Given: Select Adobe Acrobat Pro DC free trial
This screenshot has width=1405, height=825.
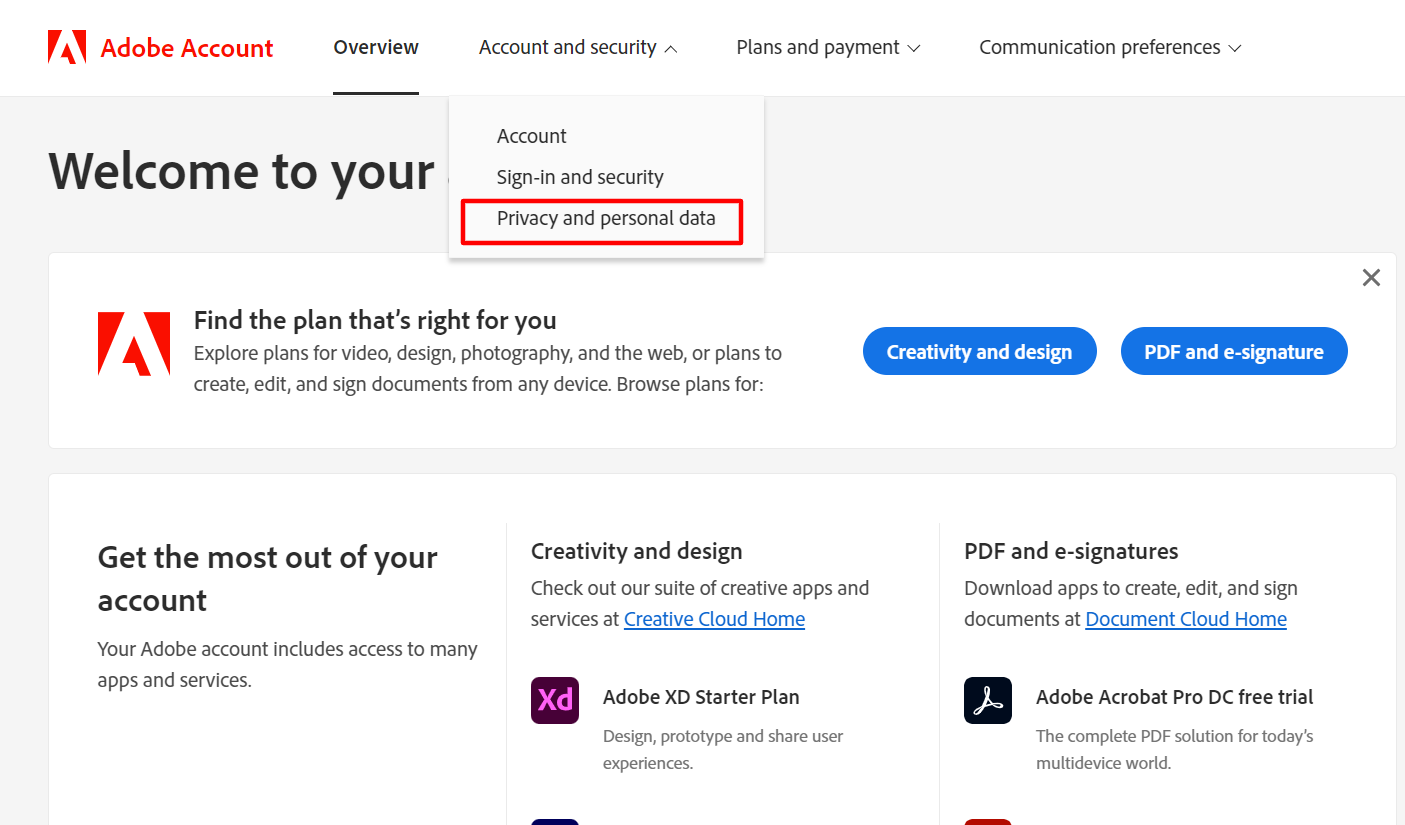Looking at the screenshot, I should [1175, 697].
